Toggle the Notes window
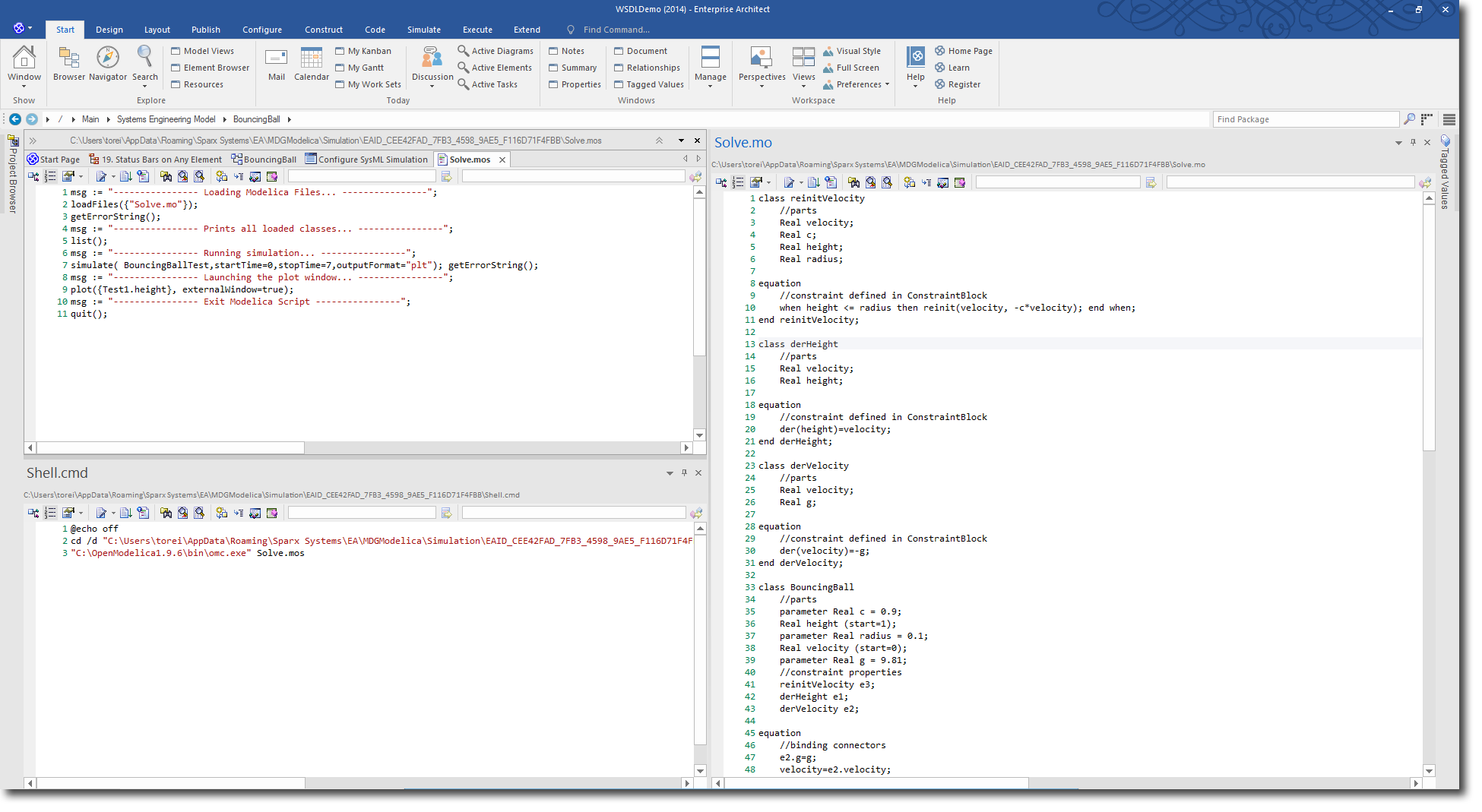 [x=566, y=51]
